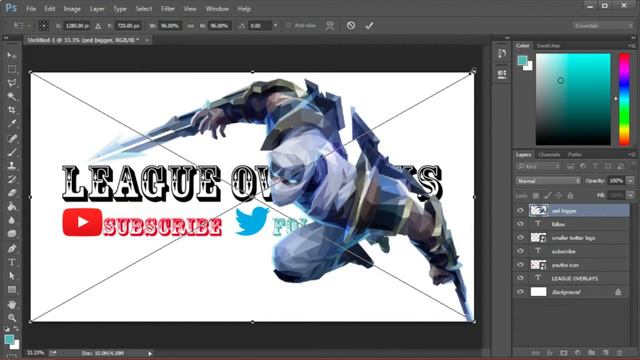Hide the 'follow' text layer
Viewport: 640px width, 360px height.
pos(520,224)
